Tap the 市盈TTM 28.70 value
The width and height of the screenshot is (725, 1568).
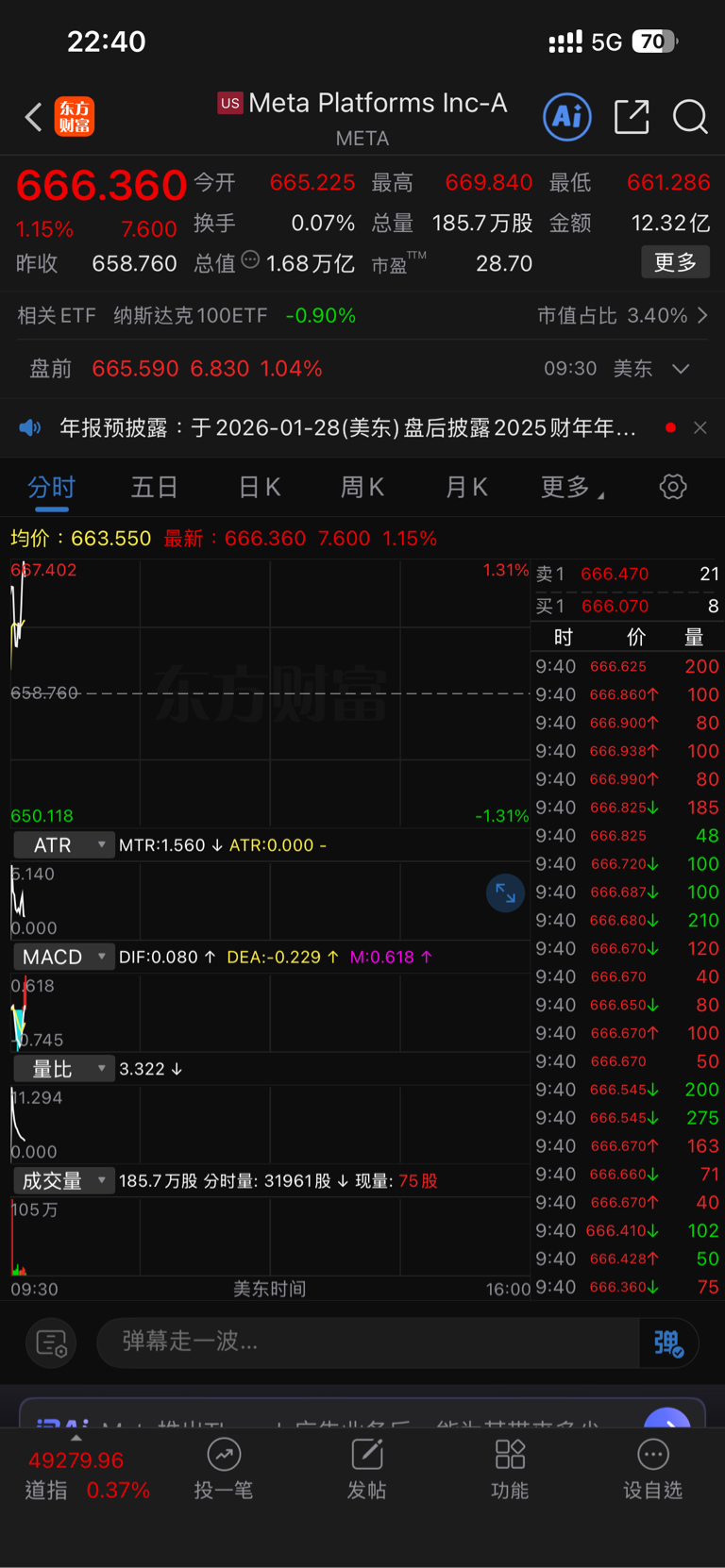pyautogui.click(x=504, y=263)
